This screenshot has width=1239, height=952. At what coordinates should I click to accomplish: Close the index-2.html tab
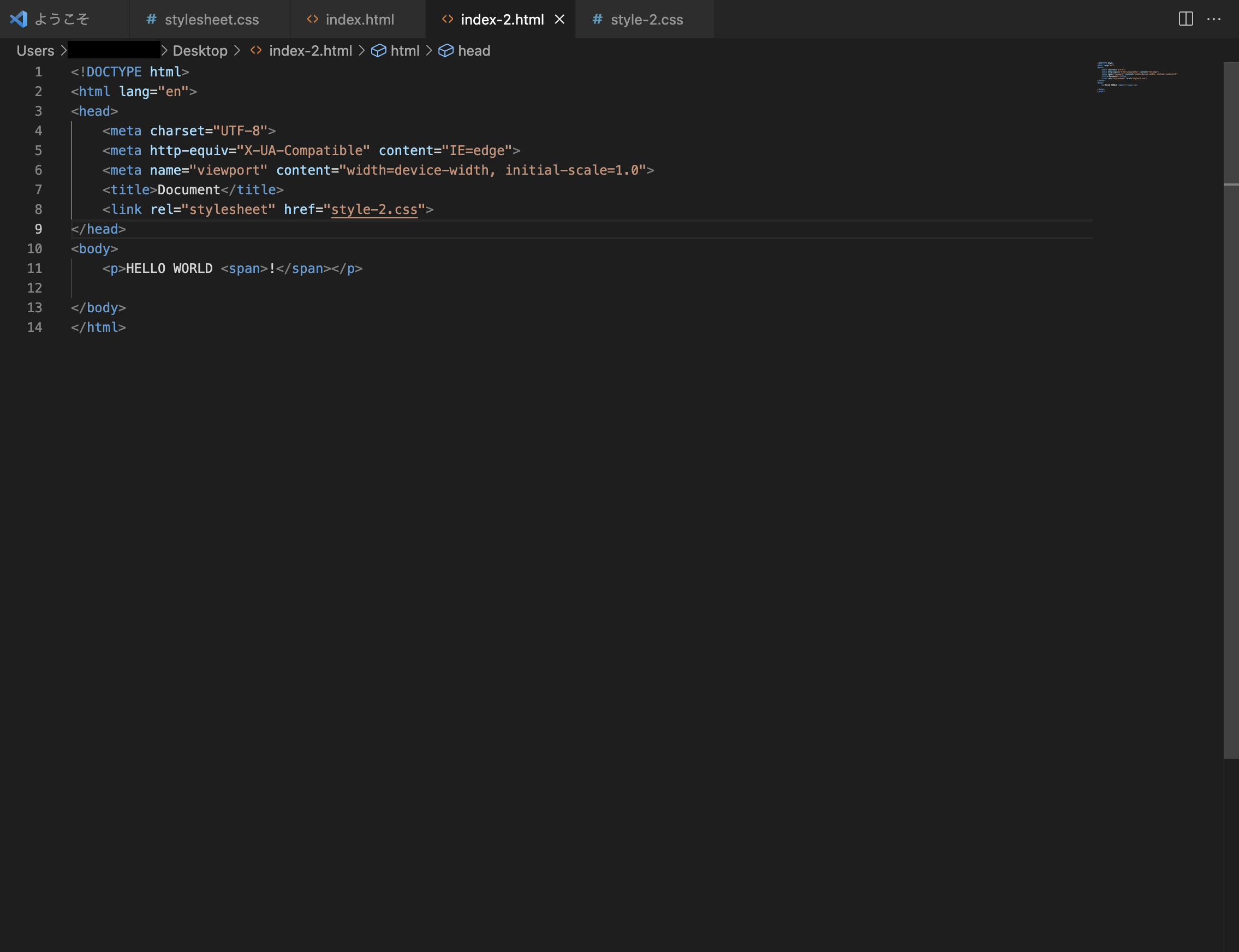(x=559, y=19)
